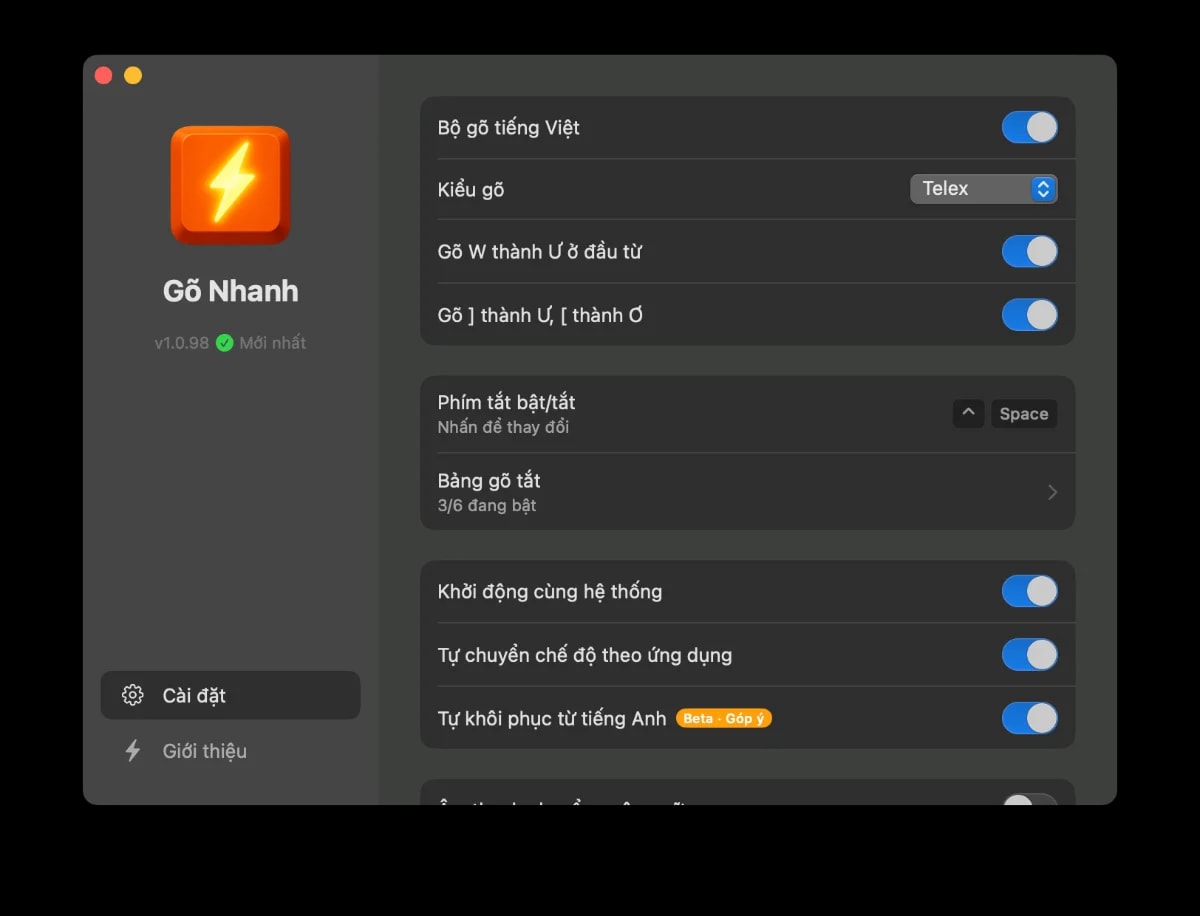Toggle Gõ W thành Ư ở đầu từ
The height and width of the screenshot is (916, 1200).
(x=1030, y=251)
